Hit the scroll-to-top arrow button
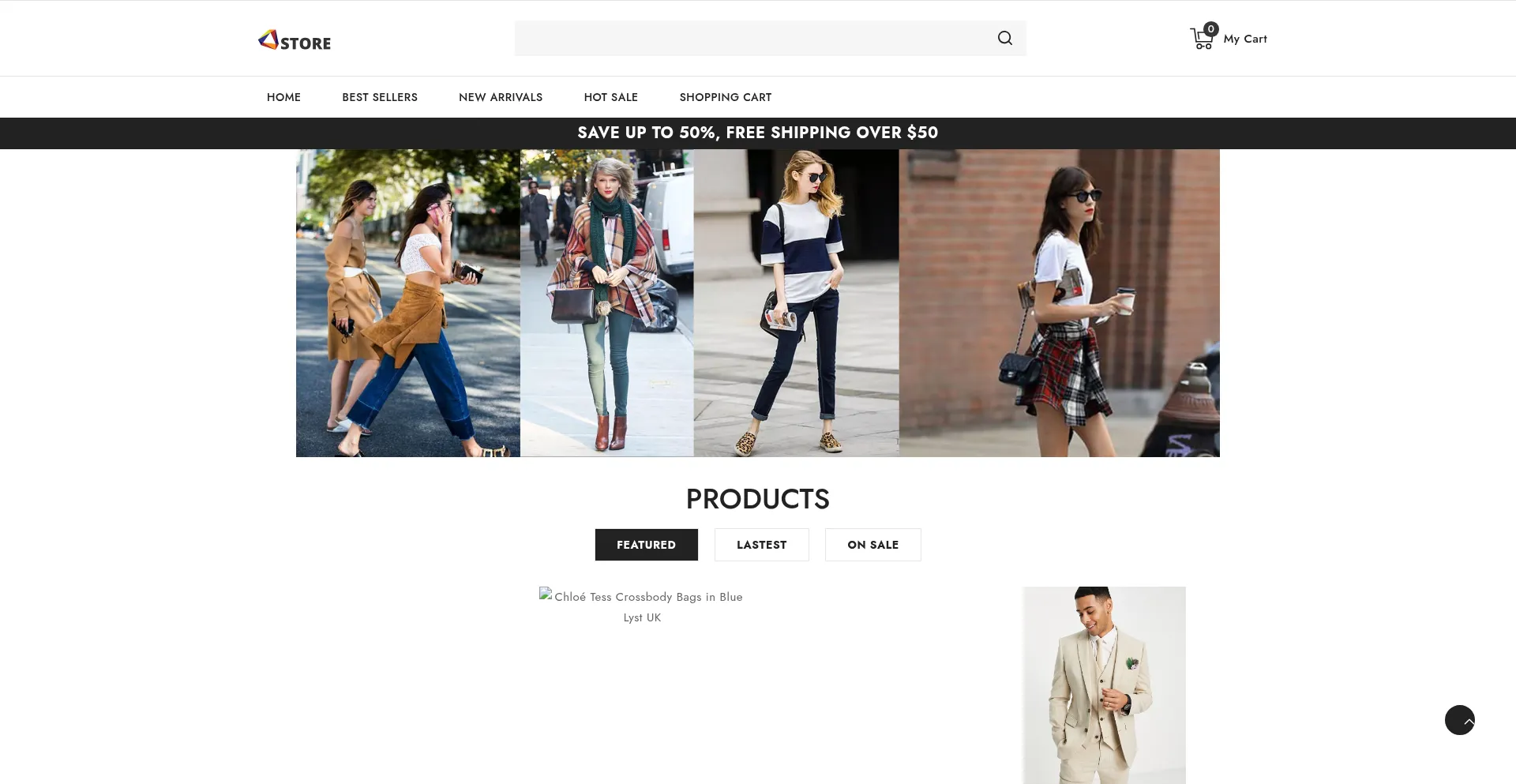The height and width of the screenshot is (784, 1516). pos(1459,720)
